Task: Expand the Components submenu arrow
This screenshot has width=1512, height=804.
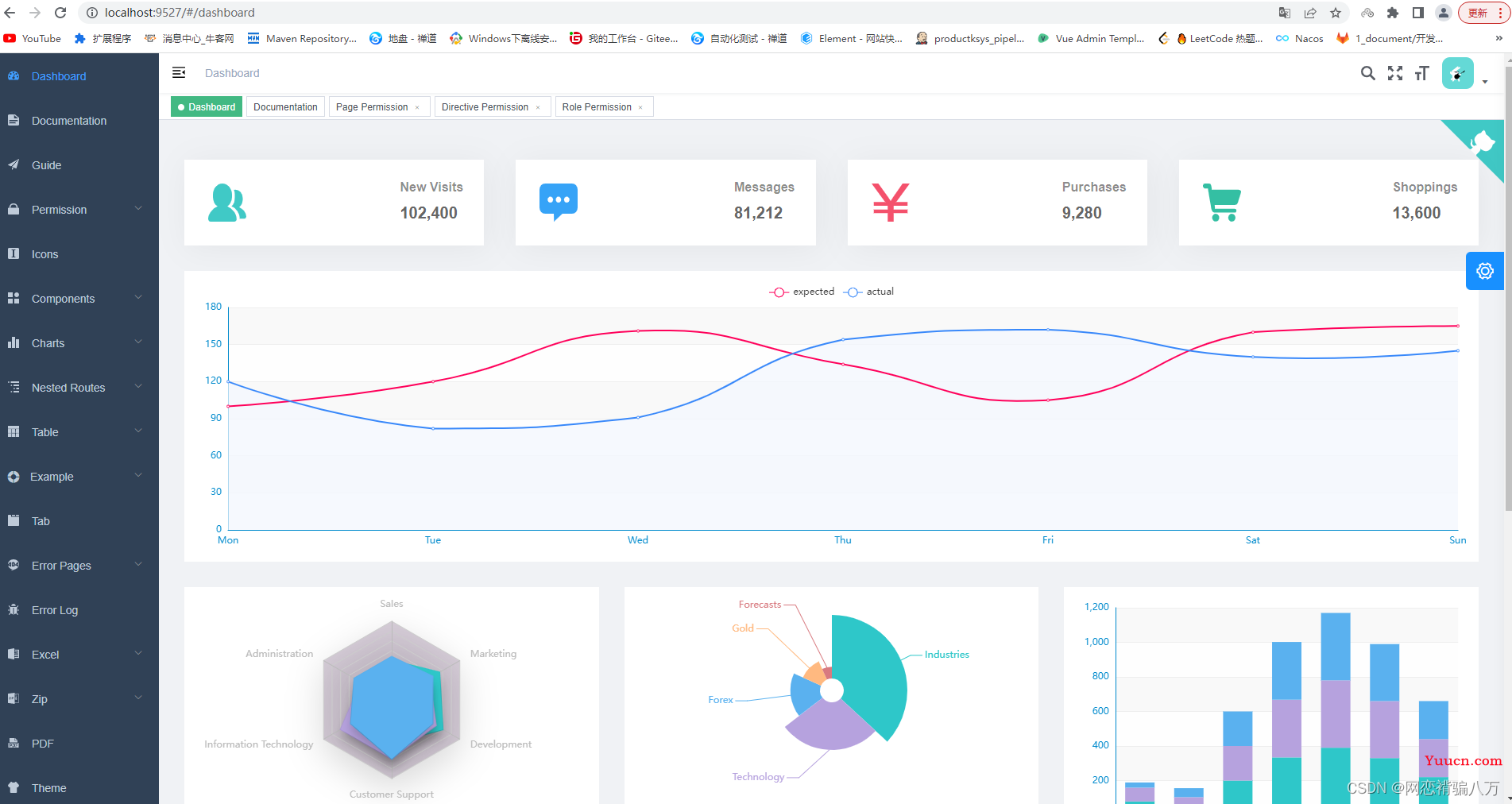Action: pyautogui.click(x=138, y=297)
